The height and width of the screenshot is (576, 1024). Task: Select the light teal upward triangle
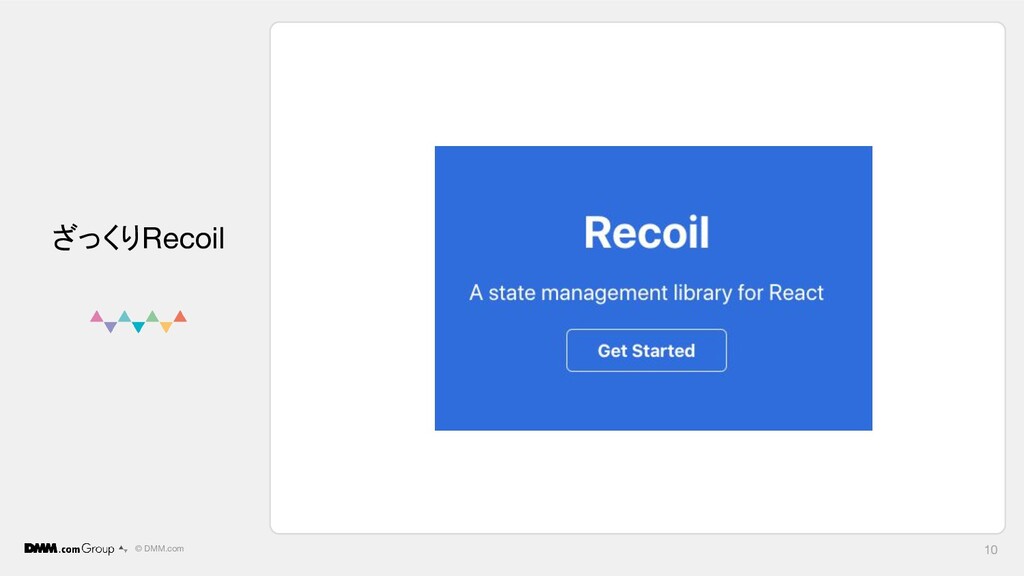click(124, 317)
